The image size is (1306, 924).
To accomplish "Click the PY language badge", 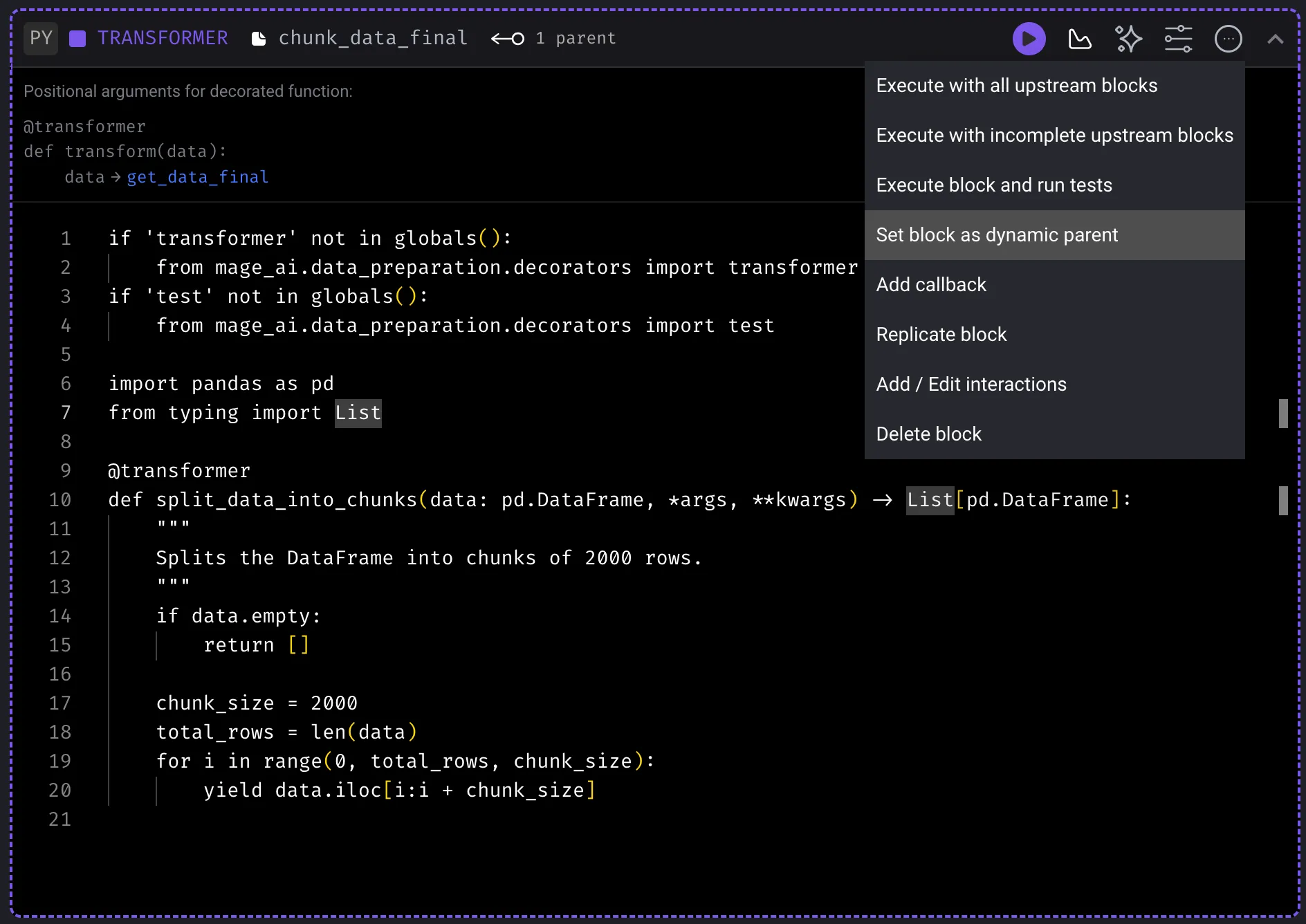I will (x=41, y=38).
